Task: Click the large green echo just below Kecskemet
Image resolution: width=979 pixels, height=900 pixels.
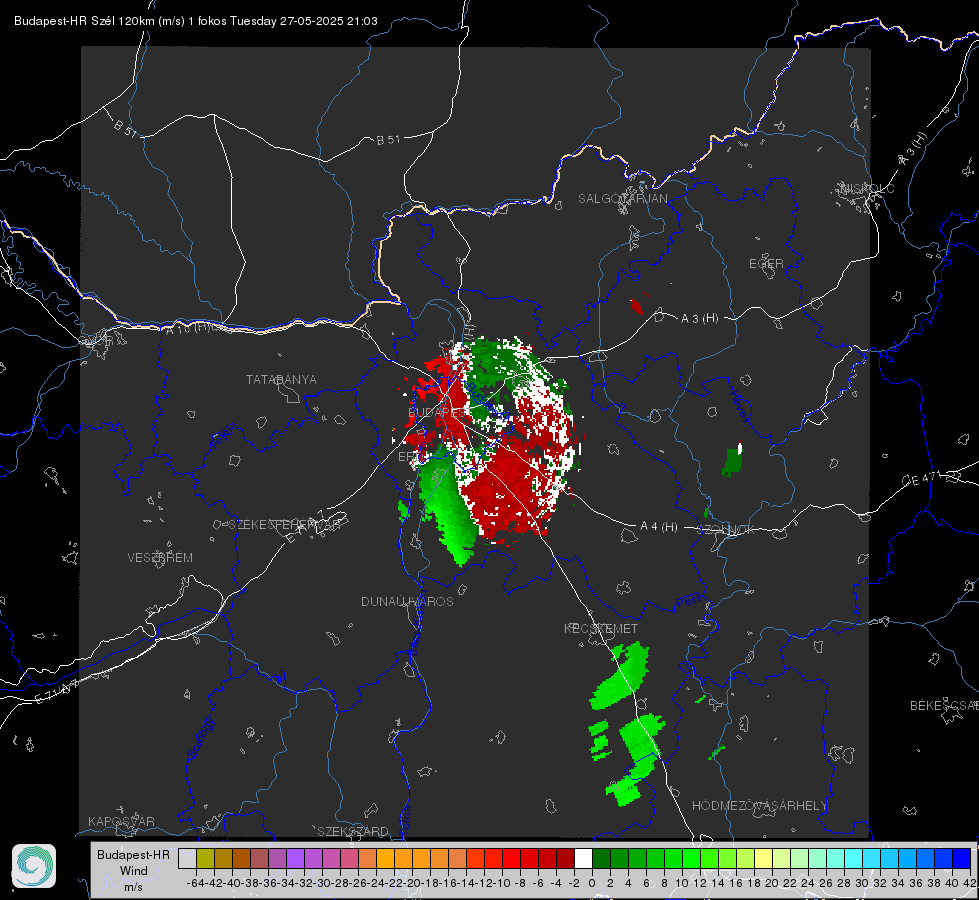Action: click(621, 676)
